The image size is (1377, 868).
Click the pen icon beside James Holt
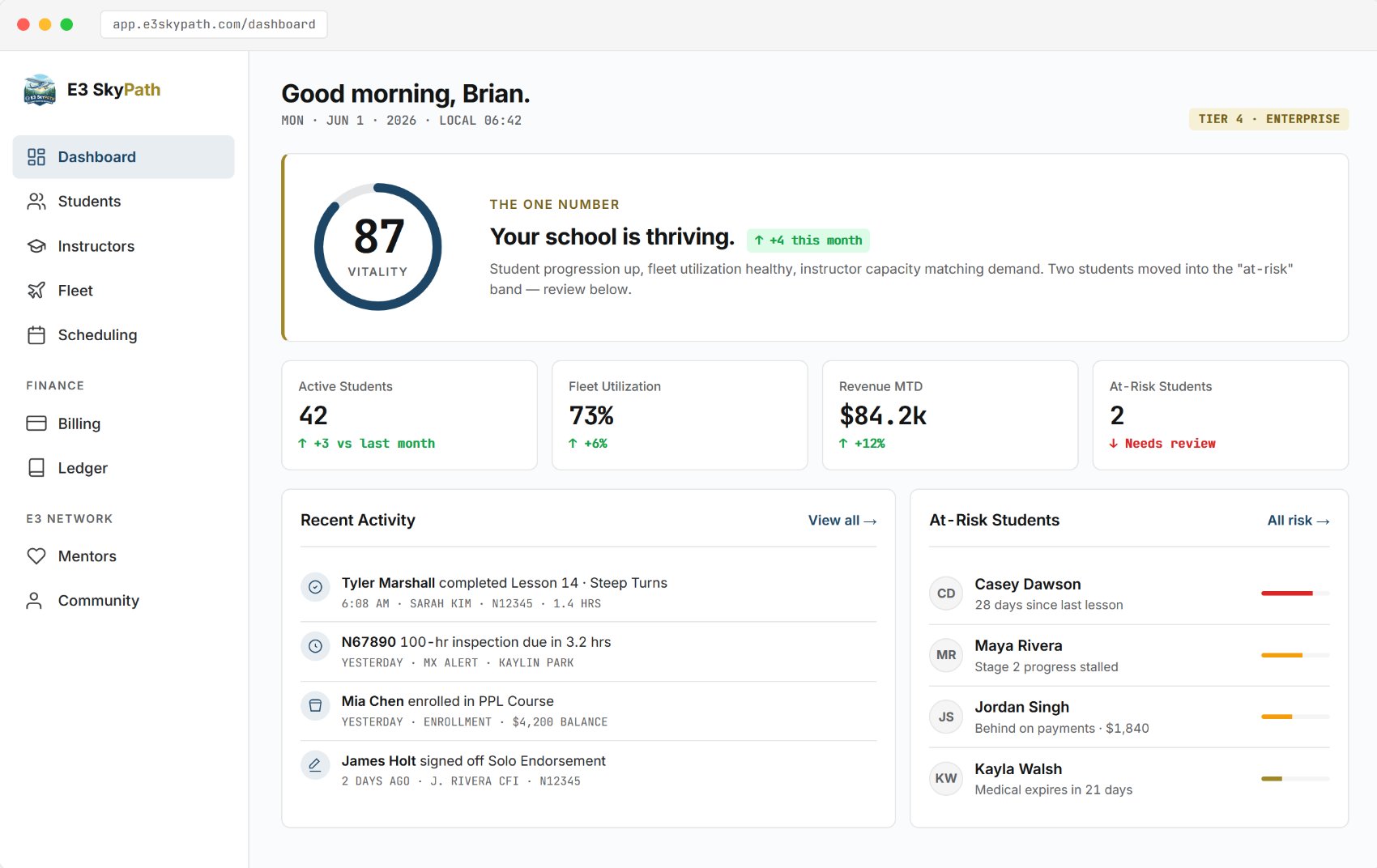pyautogui.click(x=315, y=764)
